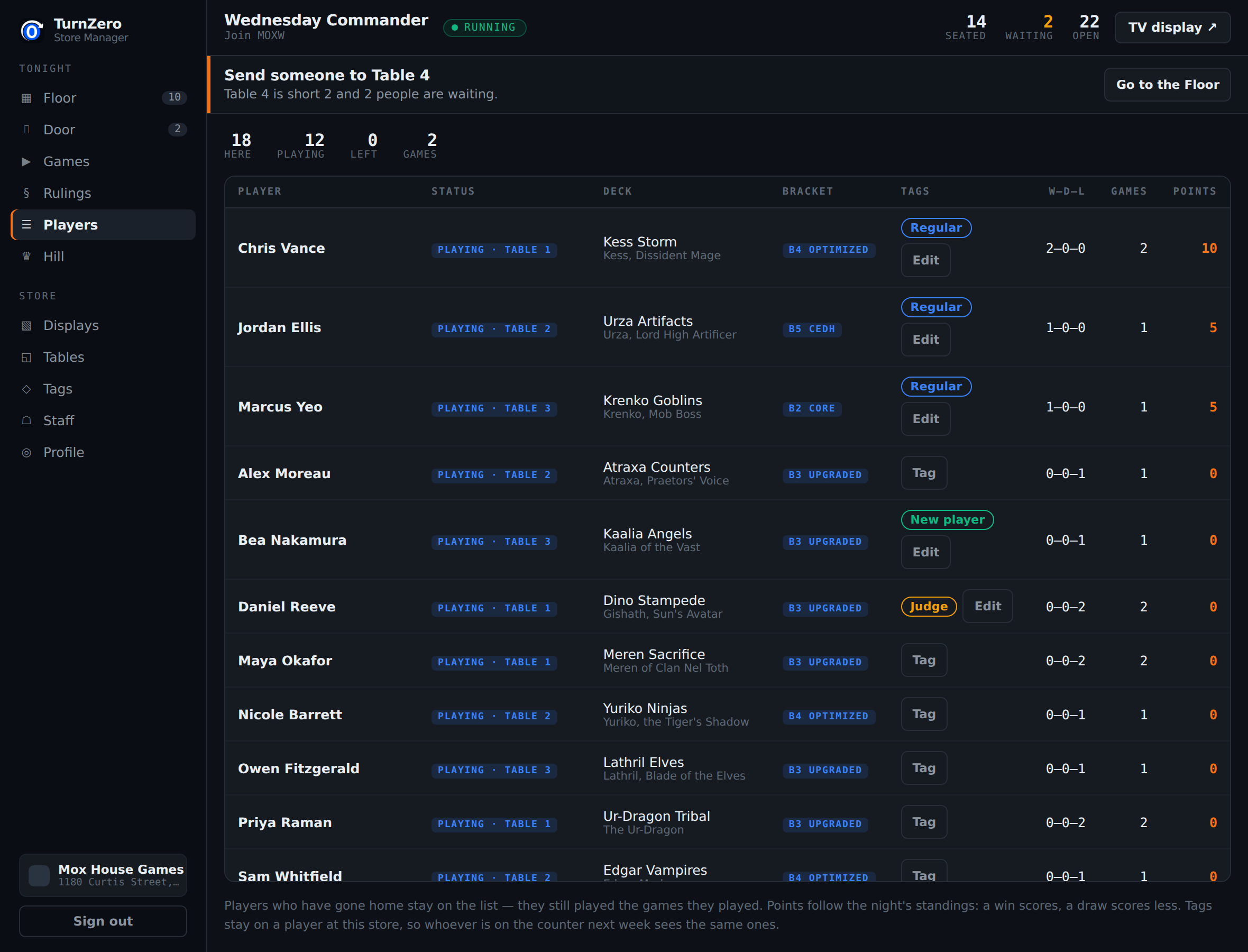Click the 14 SEATED counter
Viewport: 1248px width, 952px height.
[x=965, y=28]
